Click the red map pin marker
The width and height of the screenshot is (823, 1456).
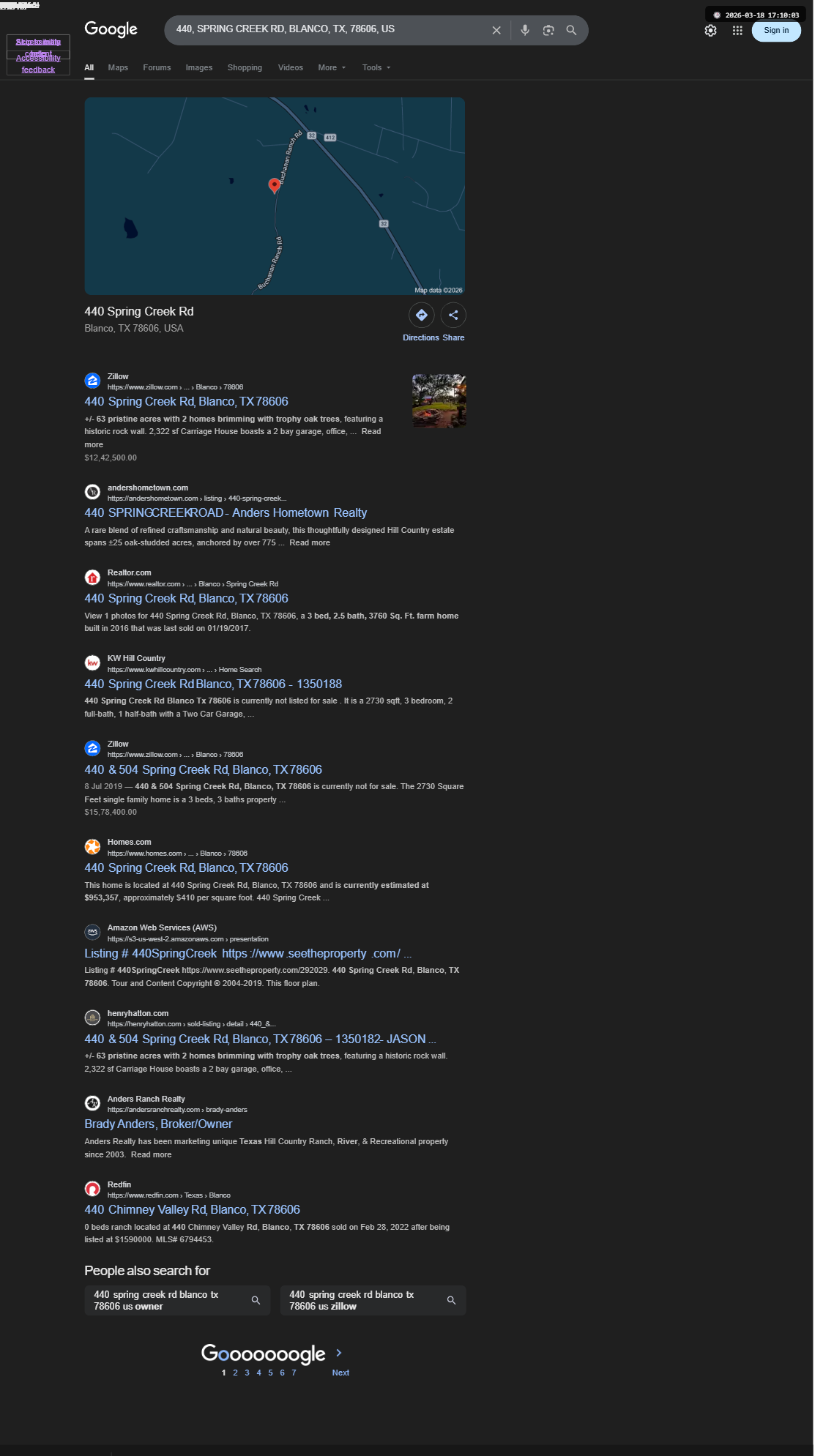tap(275, 185)
